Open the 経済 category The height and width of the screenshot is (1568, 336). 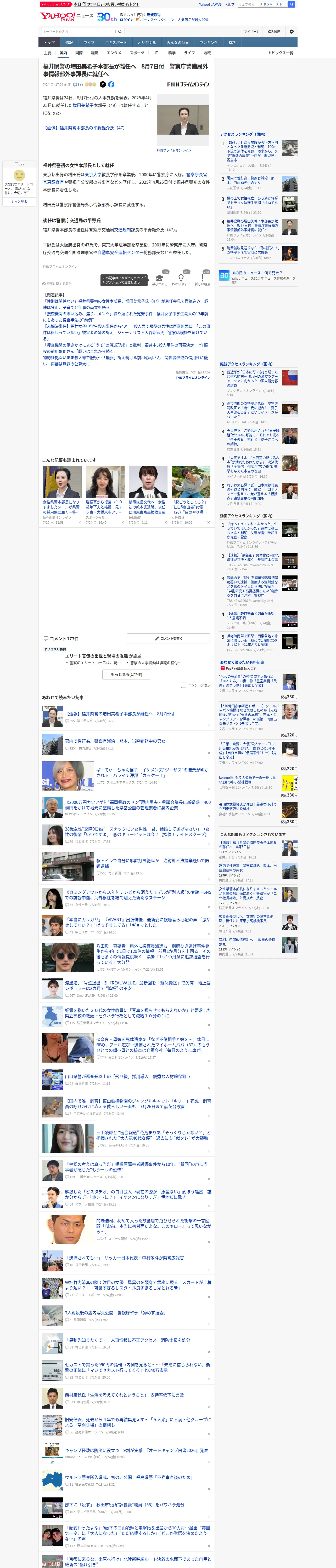[x=94, y=53]
